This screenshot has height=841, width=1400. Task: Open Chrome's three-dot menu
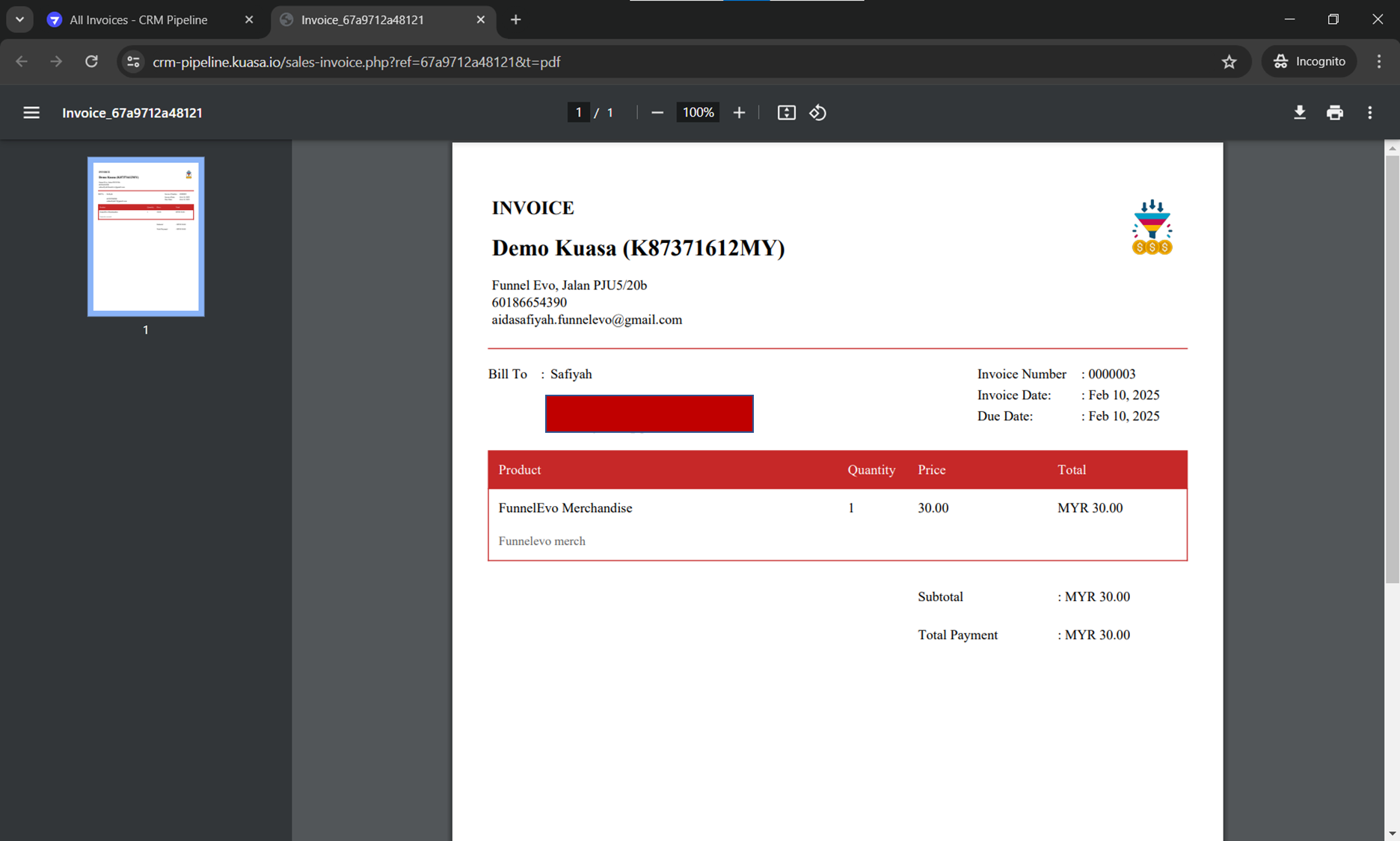[x=1379, y=62]
